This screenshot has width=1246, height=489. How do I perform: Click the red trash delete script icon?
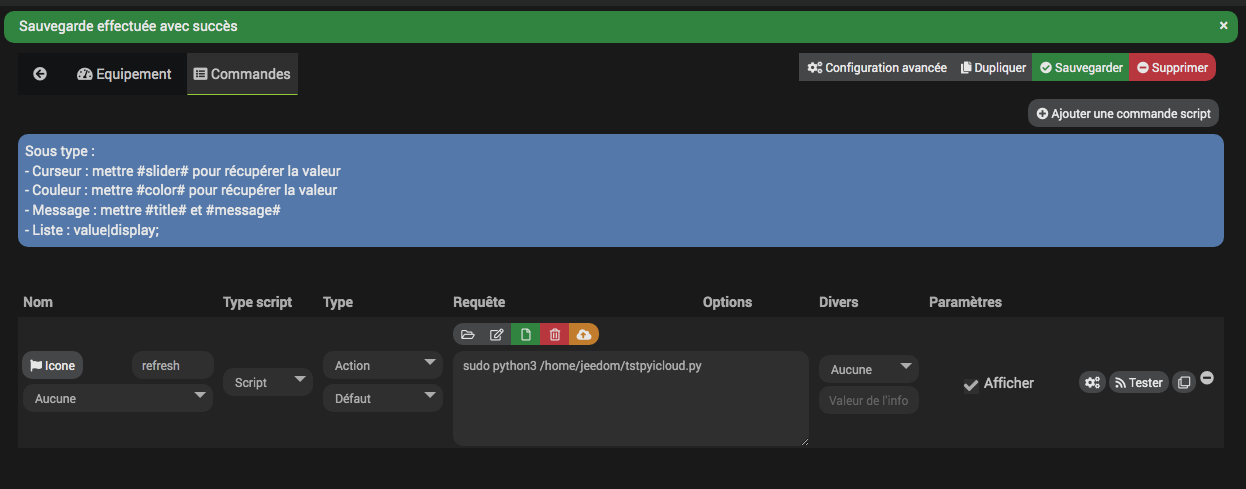tap(555, 334)
